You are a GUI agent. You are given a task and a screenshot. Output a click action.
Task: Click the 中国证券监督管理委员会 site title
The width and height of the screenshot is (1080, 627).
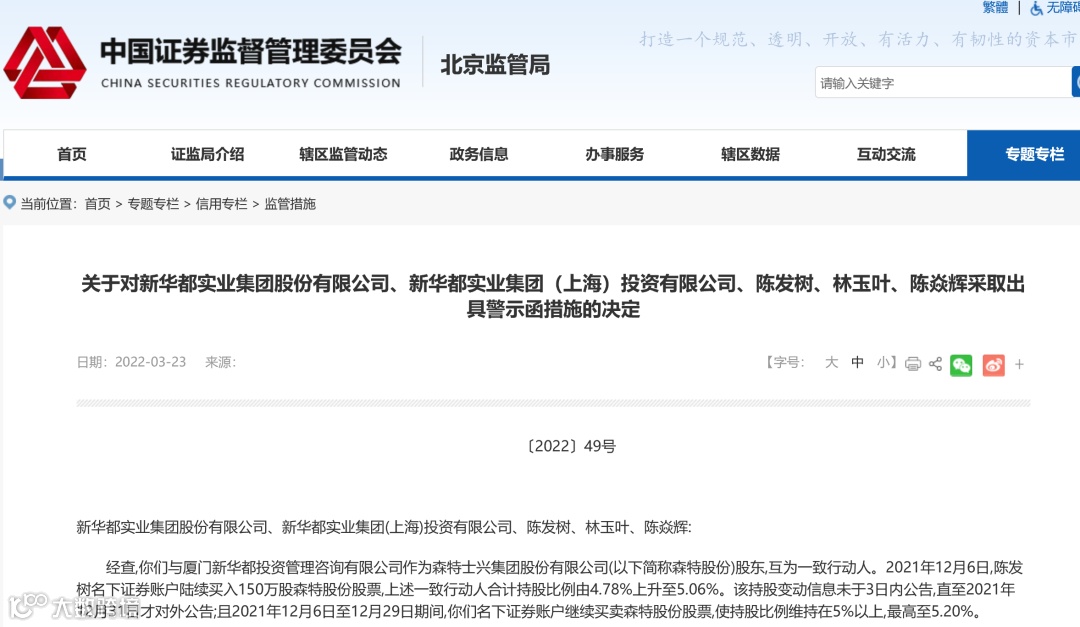(x=251, y=51)
